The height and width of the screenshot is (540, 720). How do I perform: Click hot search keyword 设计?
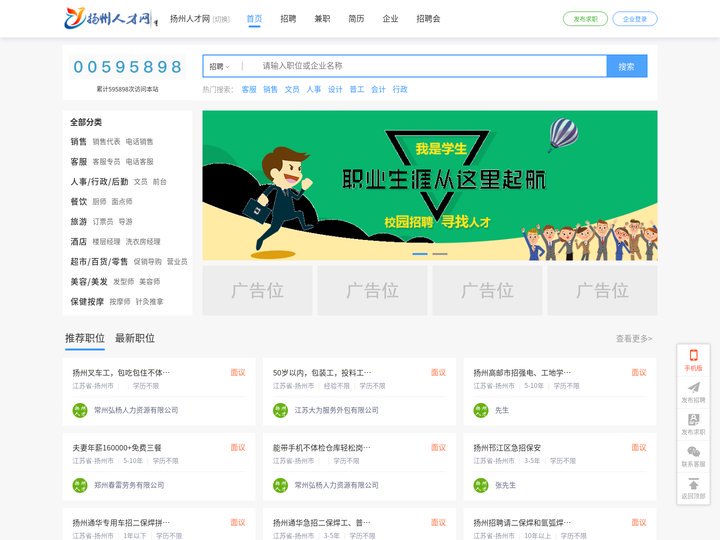pos(335,90)
